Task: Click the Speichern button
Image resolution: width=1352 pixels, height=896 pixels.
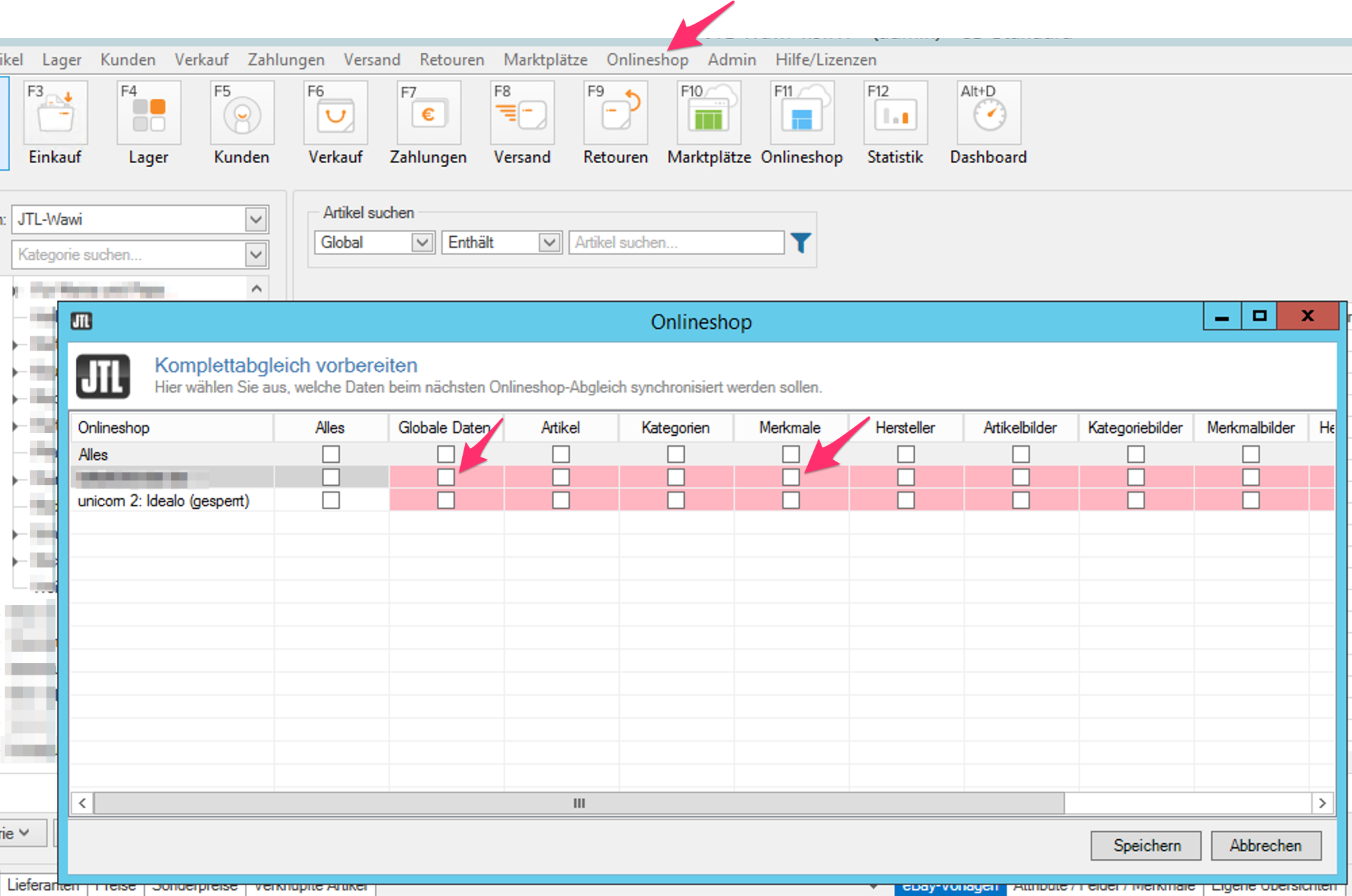Action: click(1146, 845)
